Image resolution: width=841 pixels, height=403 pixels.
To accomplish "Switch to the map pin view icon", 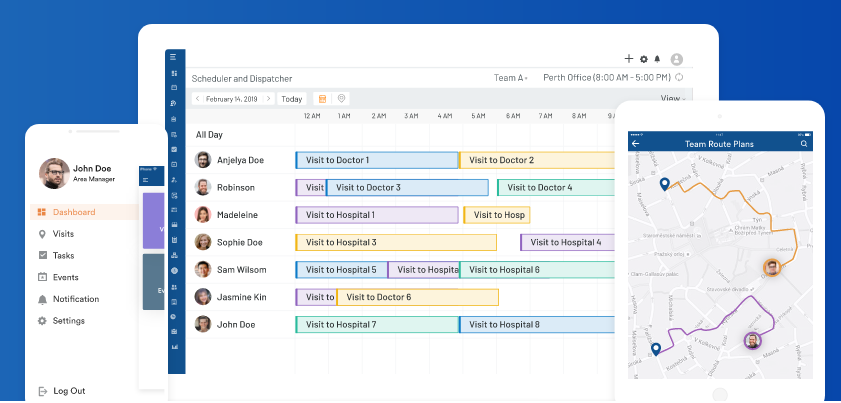I will [x=342, y=99].
